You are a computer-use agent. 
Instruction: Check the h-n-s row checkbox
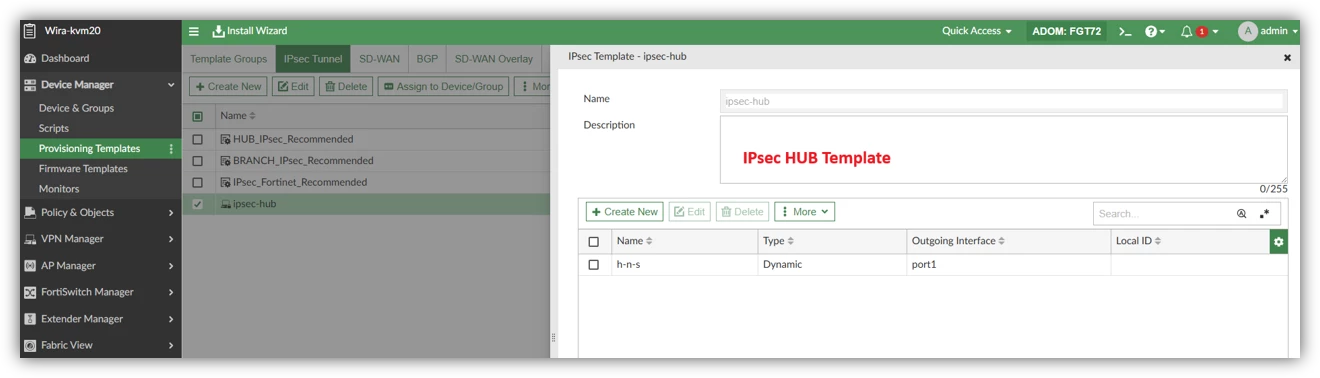tap(594, 265)
